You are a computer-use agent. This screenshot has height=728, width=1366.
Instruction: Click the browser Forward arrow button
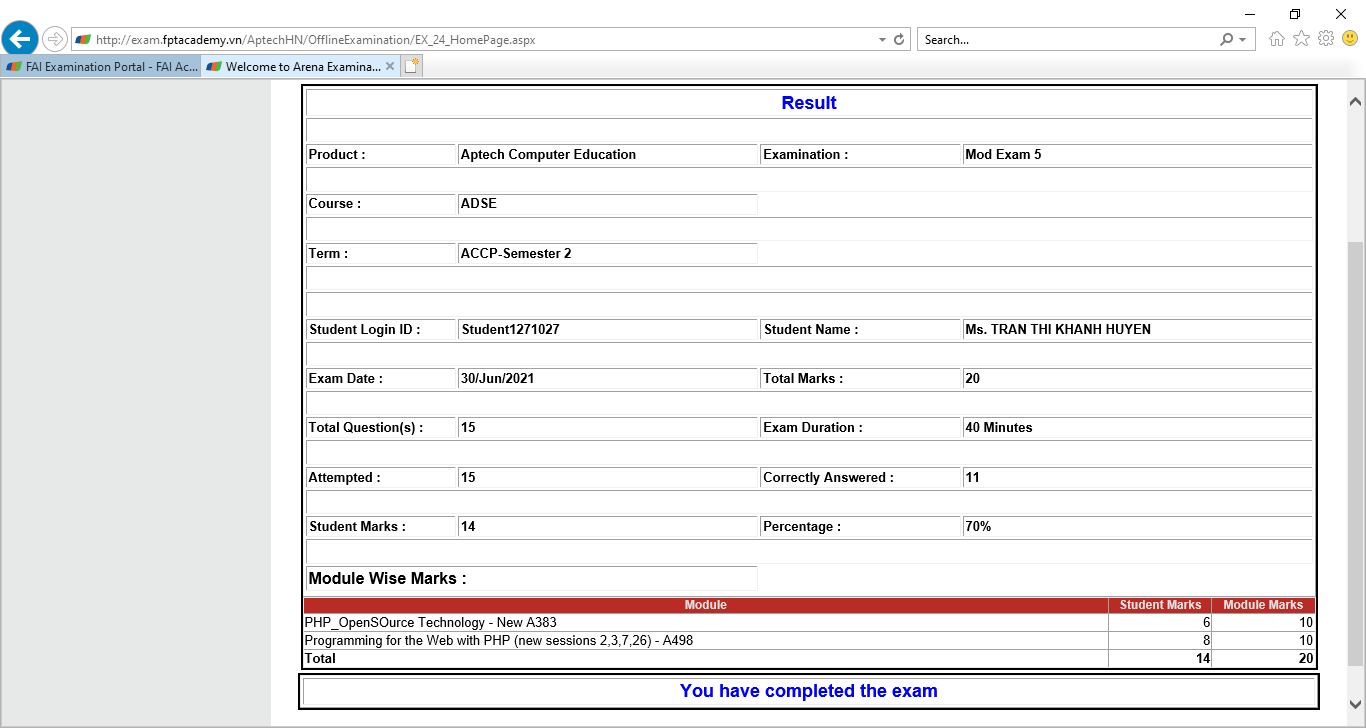(55, 39)
